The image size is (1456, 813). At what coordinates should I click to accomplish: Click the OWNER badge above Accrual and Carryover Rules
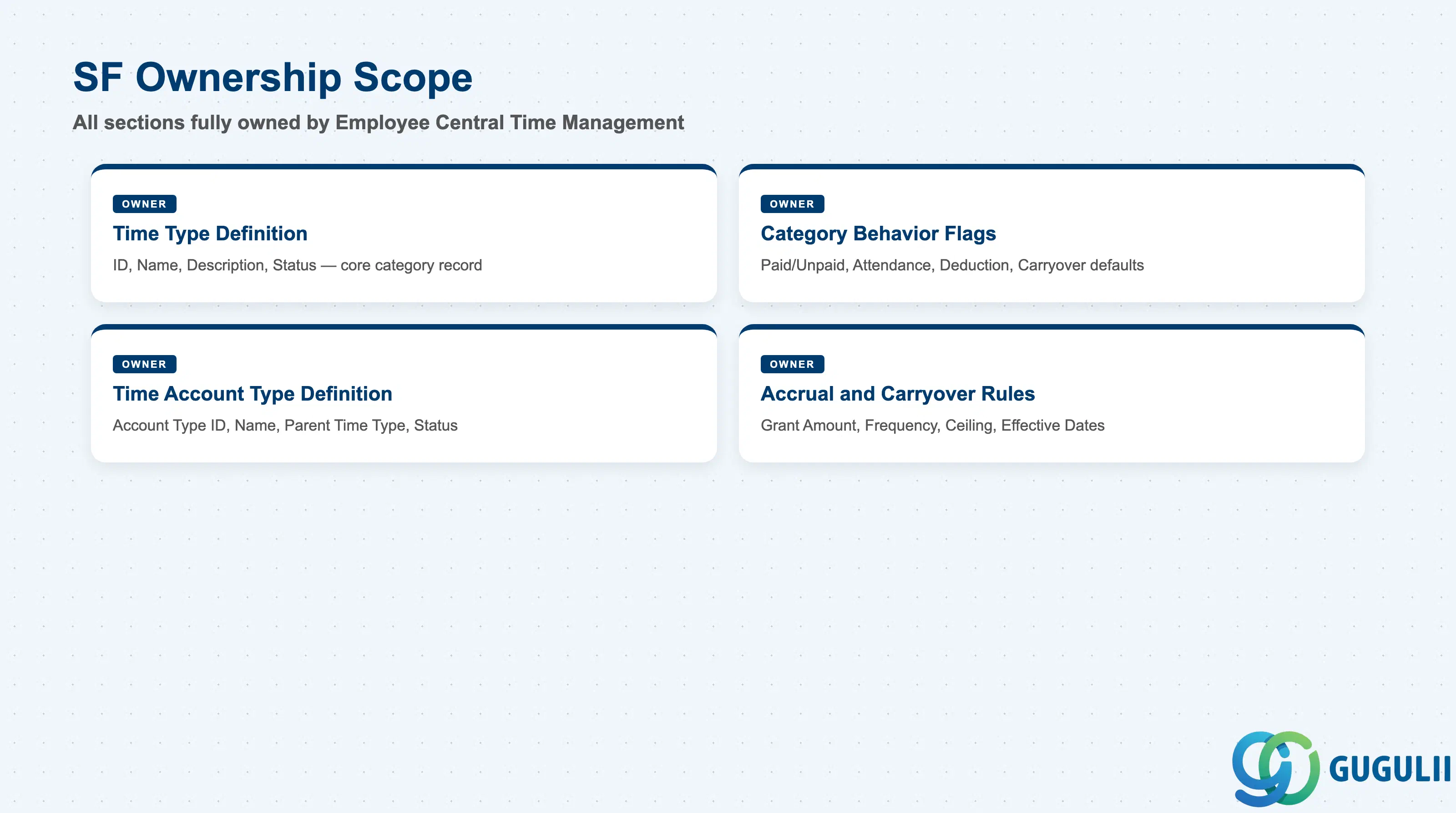click(793, 364)
